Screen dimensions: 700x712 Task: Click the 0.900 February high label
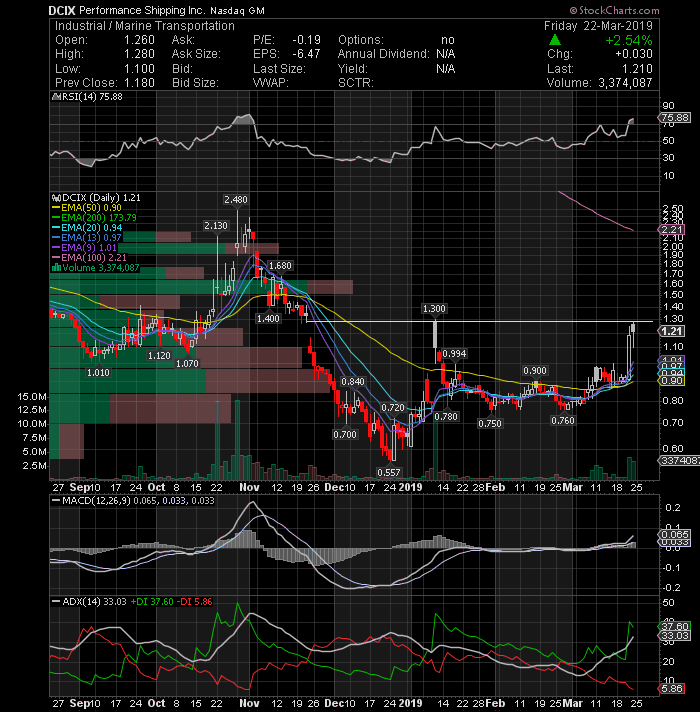535,371
